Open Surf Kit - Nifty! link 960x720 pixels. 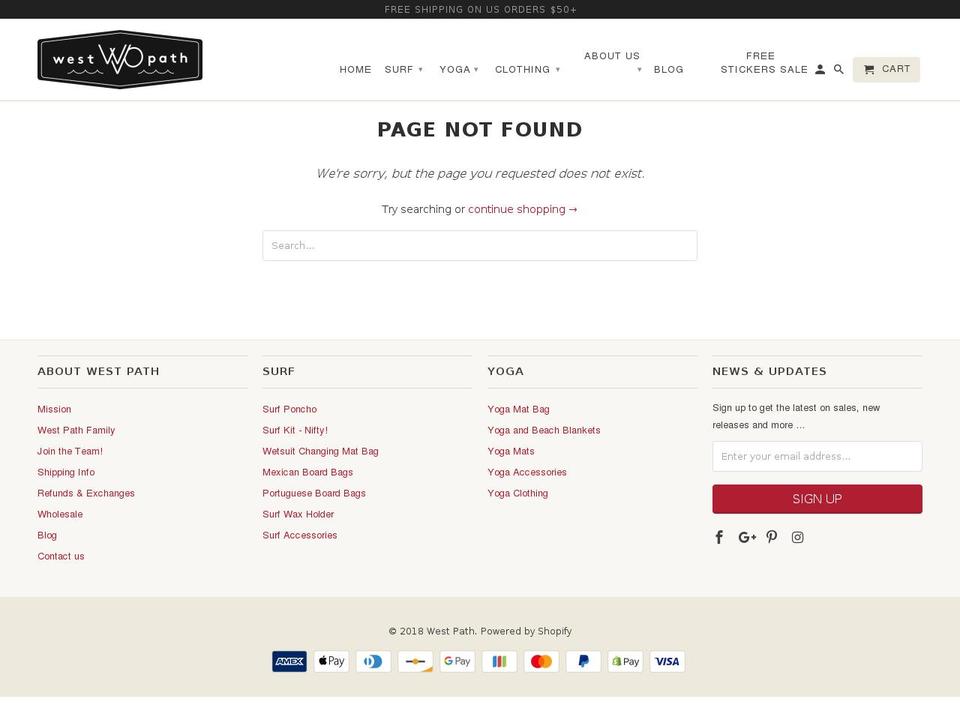tap(295, 430)
